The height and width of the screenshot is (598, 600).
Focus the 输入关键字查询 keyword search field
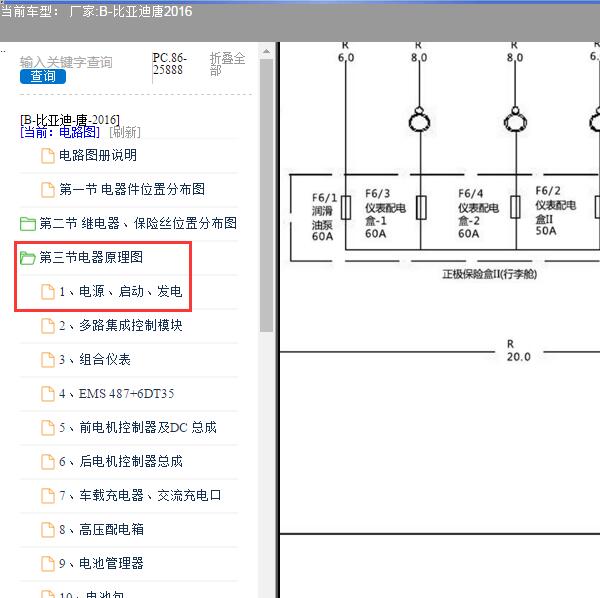click(66, 62)
